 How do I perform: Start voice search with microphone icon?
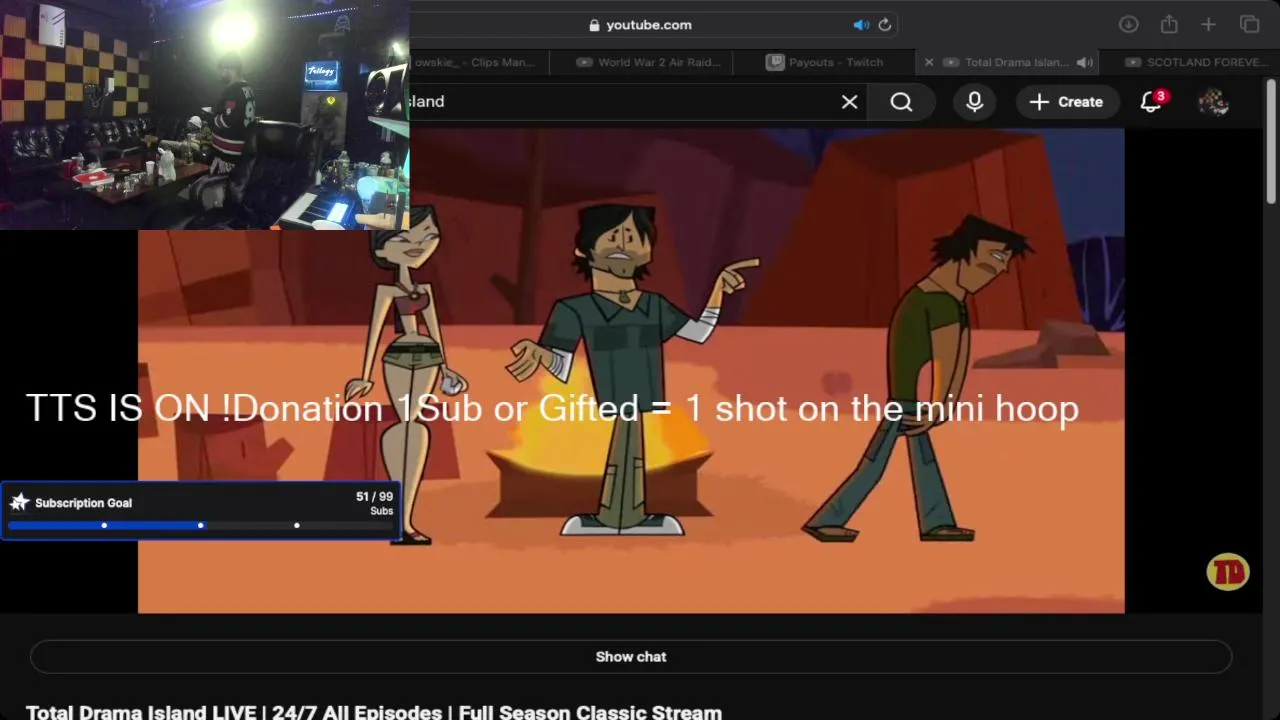click(x=975, y=102)
